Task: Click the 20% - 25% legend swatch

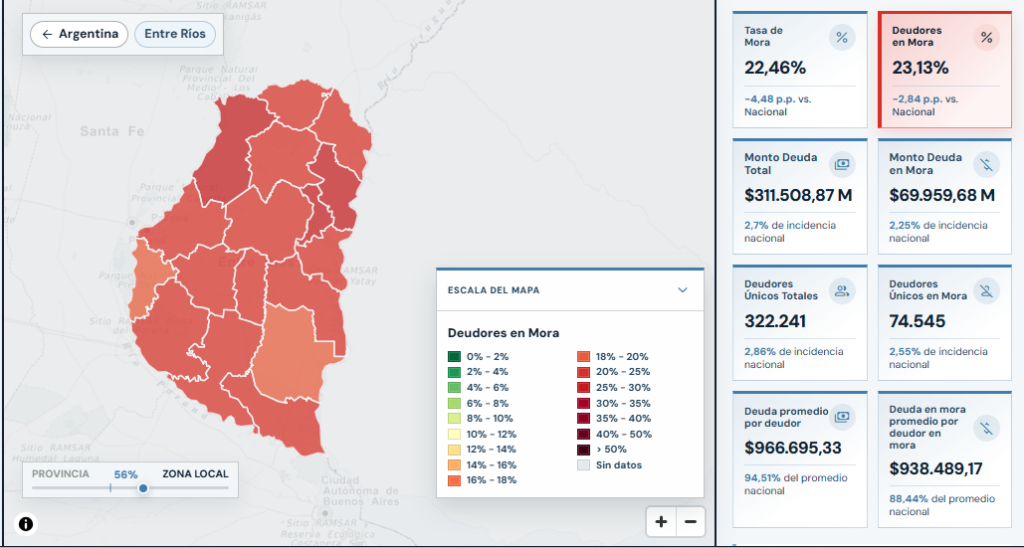Action: 583,372
